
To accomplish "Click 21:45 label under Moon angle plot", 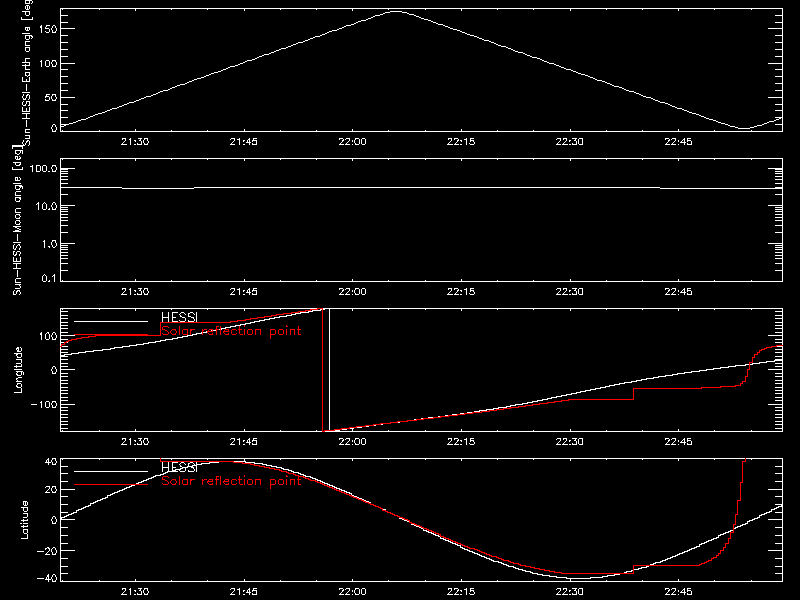I will point(244,292).
